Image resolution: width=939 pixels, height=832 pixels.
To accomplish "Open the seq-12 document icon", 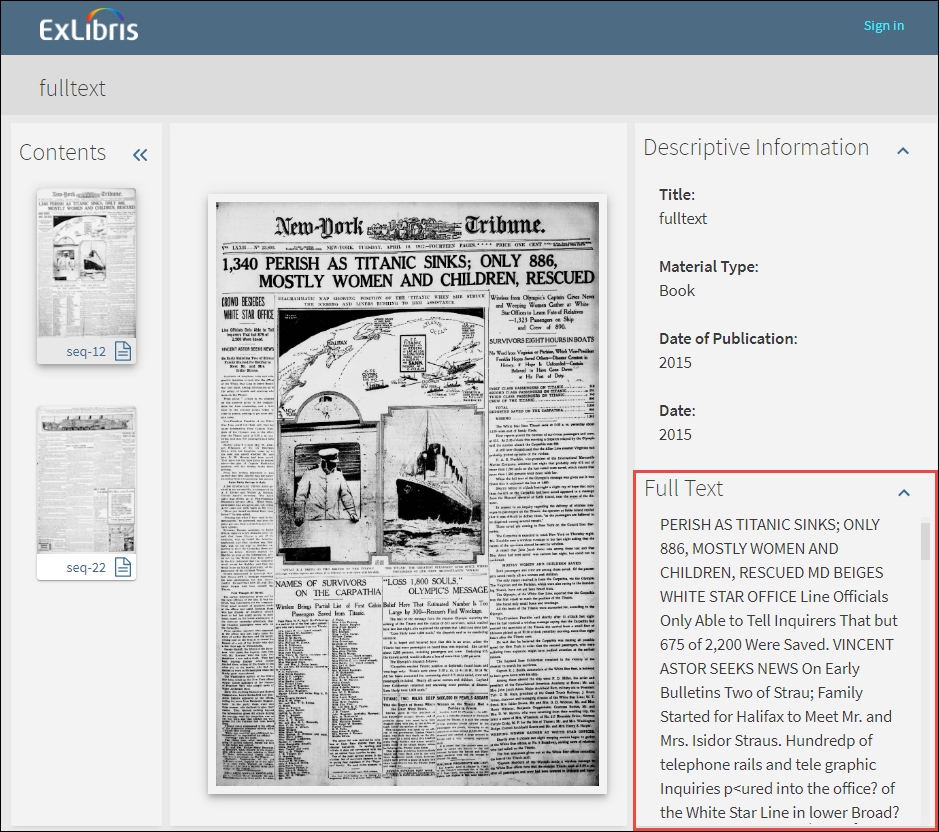I will tap(123, 351).
